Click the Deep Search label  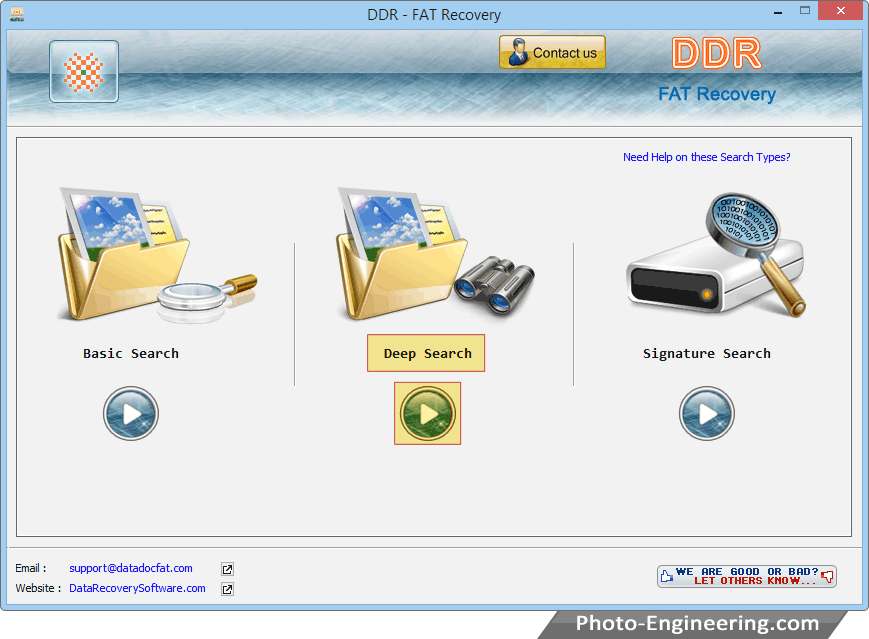click(x=426, y=353)
